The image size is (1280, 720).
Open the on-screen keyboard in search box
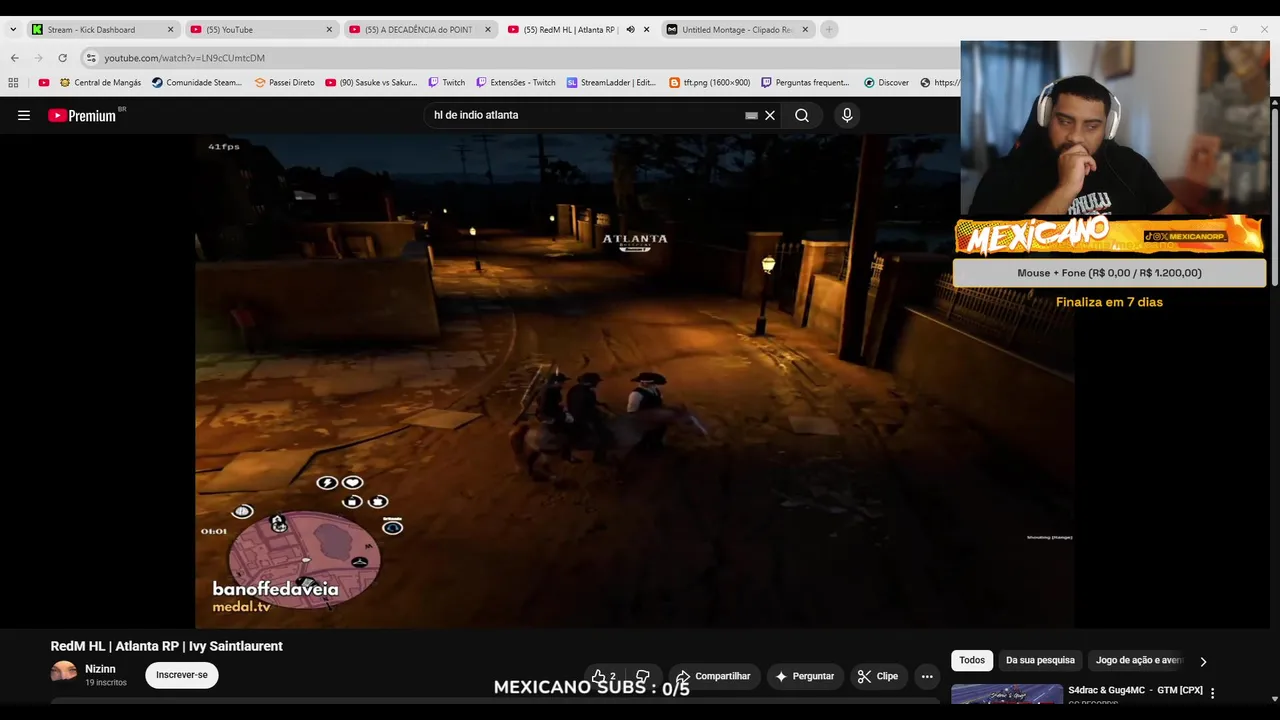click(751, 115)
